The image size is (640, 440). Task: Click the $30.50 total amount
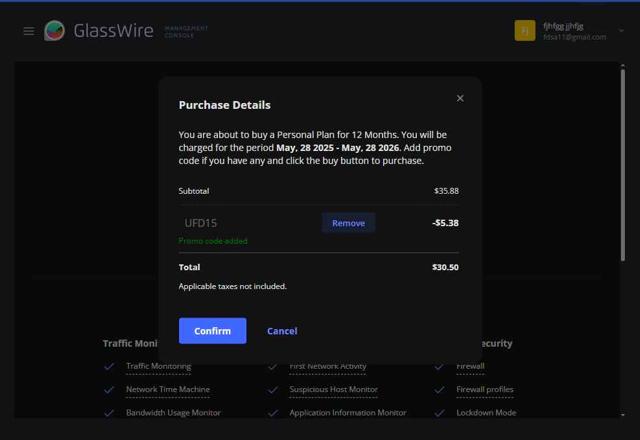445,267
